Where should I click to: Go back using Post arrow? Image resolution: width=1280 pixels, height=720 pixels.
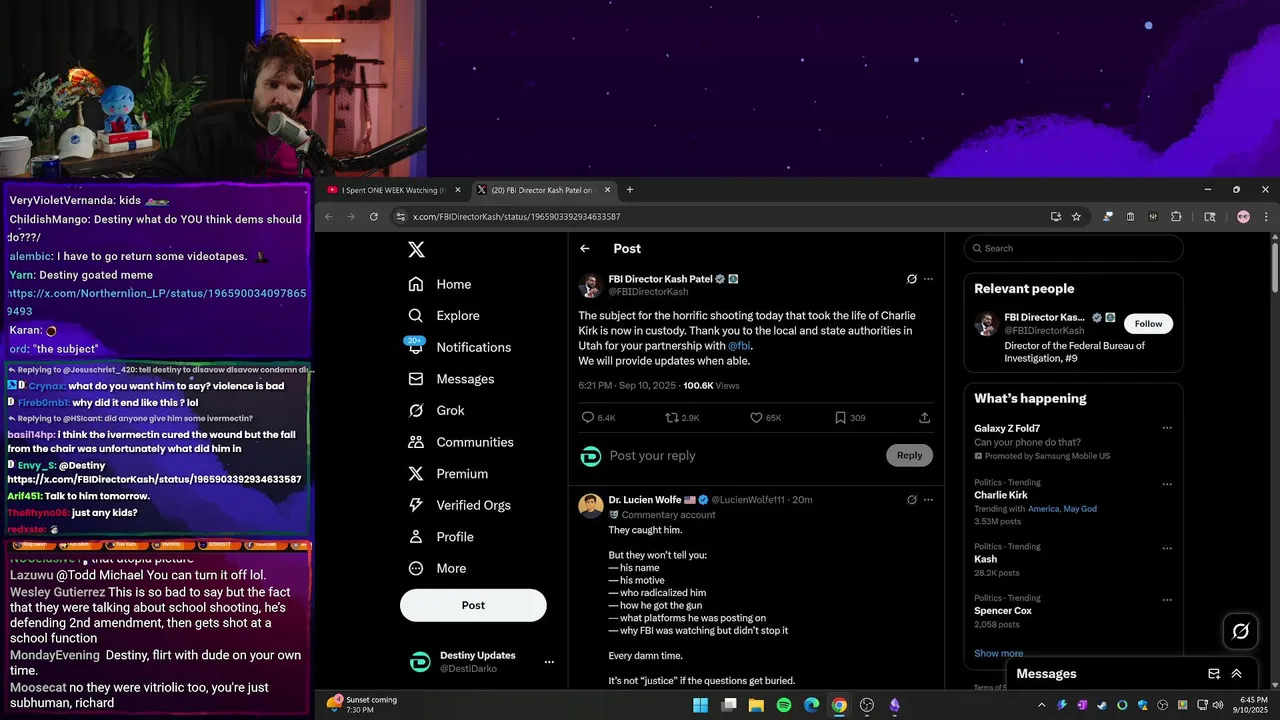pos(585,249)
